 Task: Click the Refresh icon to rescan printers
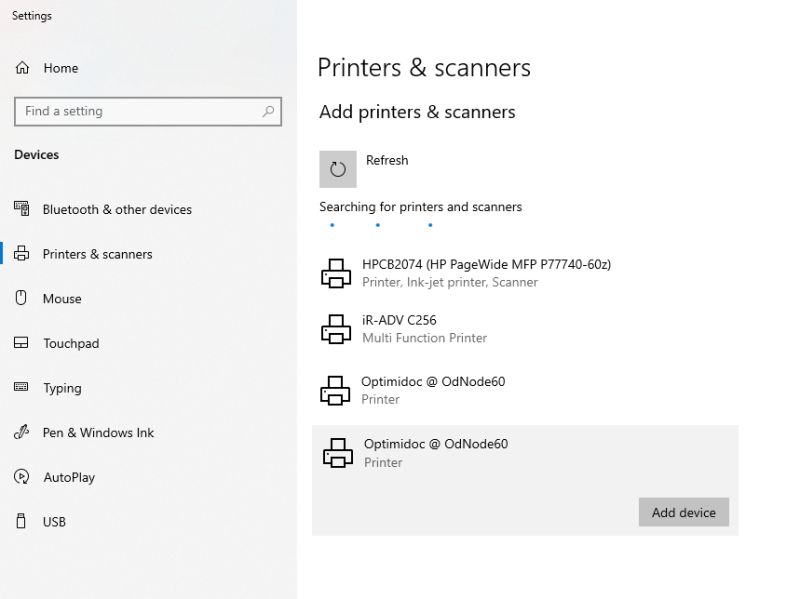337,168
